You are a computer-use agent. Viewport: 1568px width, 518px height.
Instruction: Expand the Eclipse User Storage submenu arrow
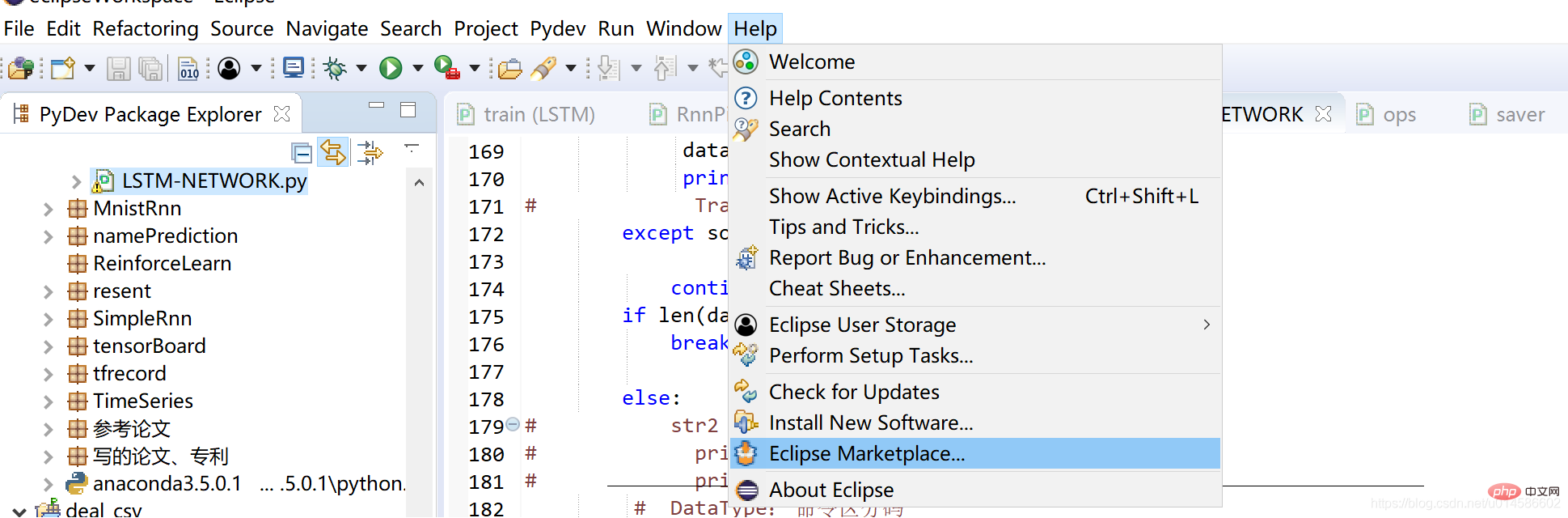tap(1207, 325)
